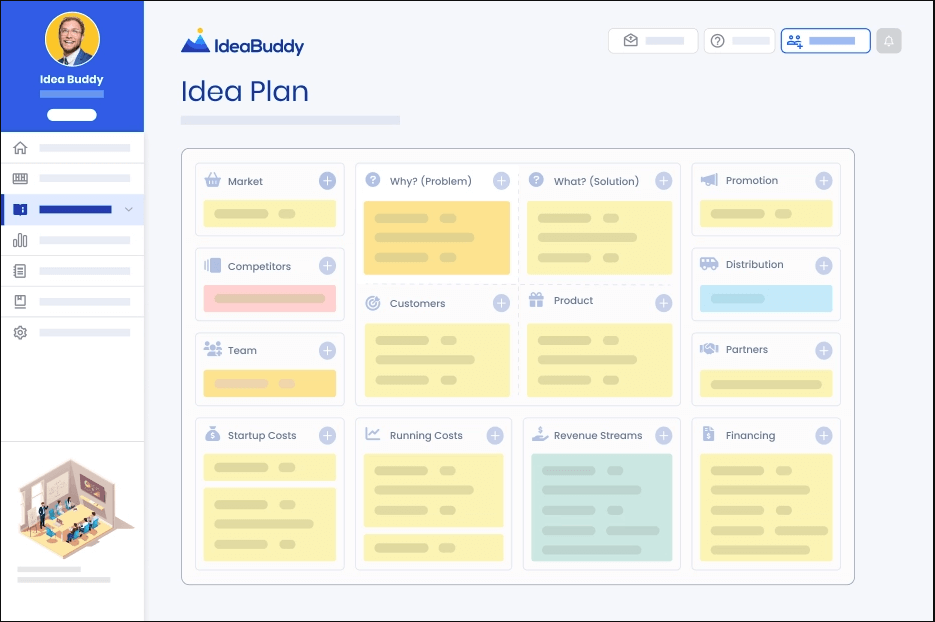Click the Customers target icon
This screenshot has width=935, height=622.
[373, 303]
